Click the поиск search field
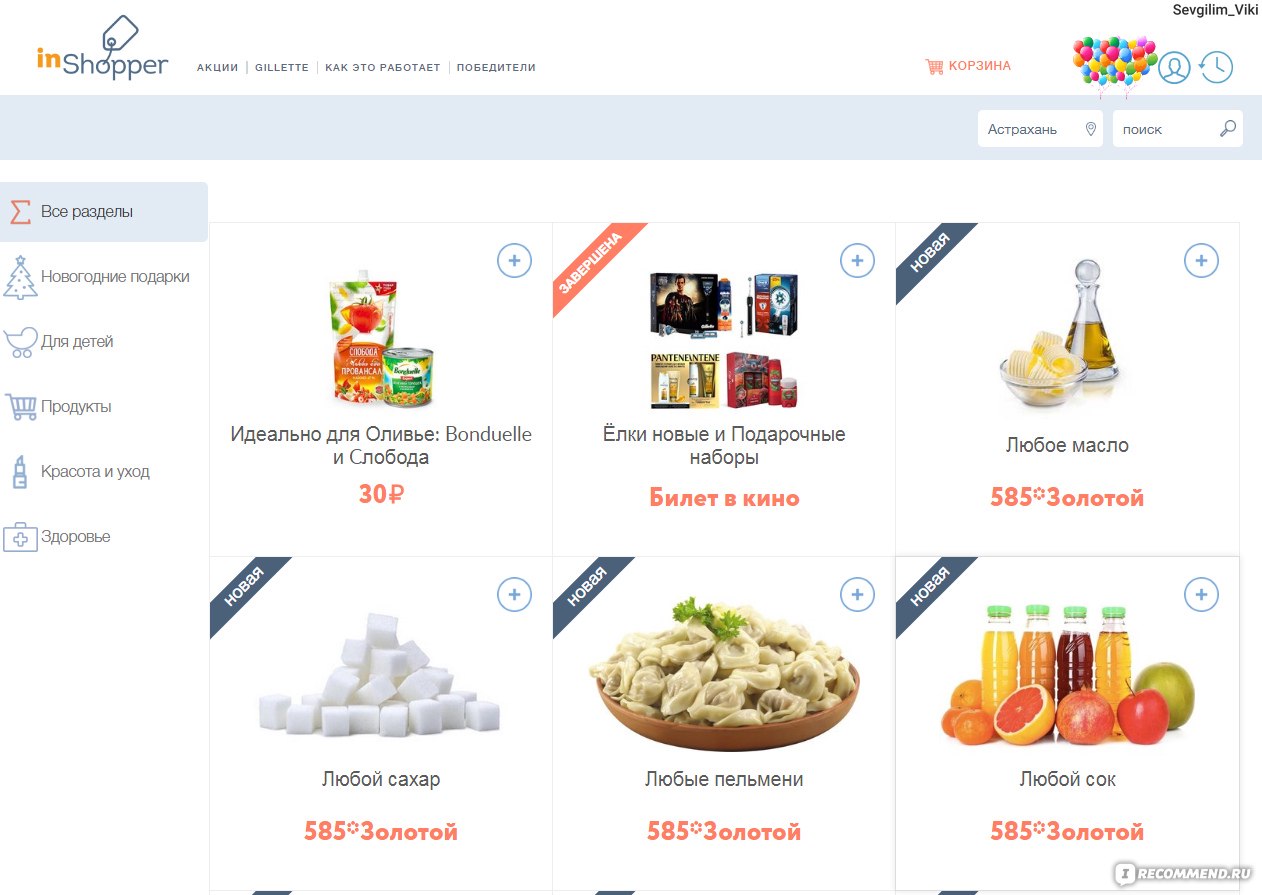Screen dimensions: 1262x895 [x=1178, y=129]
